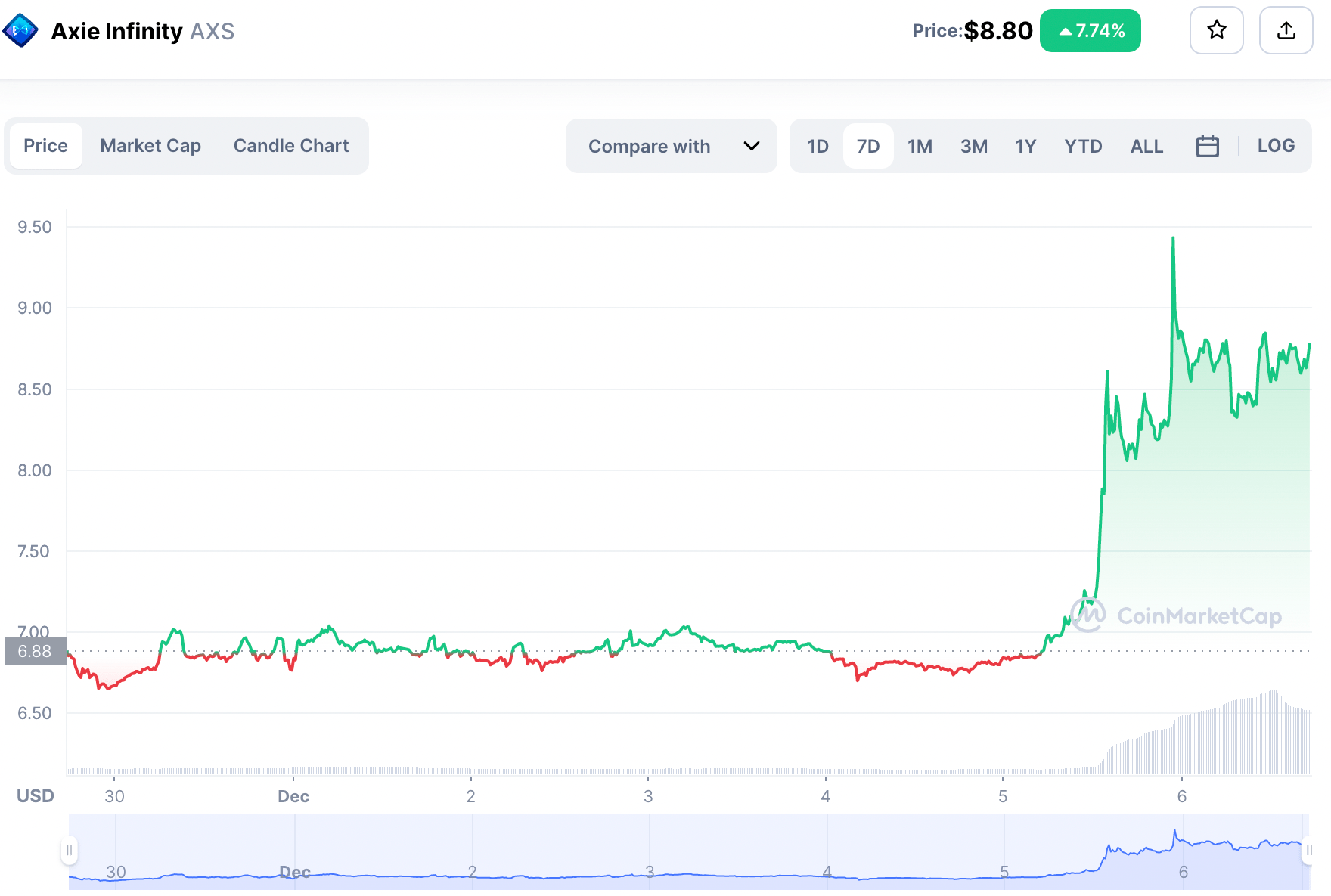1331x896 pixels.
Task: Switch to the Market Cap tab
Action: [150, 145]
